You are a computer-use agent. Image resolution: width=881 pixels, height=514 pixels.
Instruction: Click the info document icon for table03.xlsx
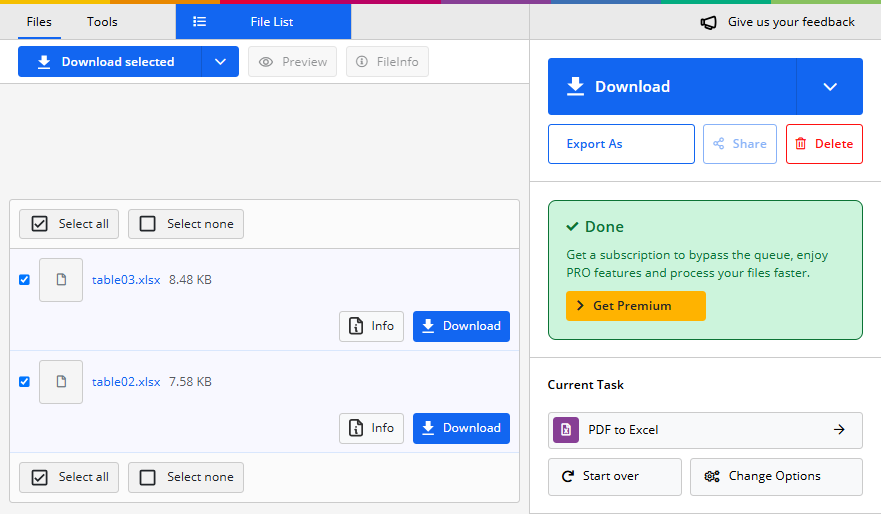356,326
